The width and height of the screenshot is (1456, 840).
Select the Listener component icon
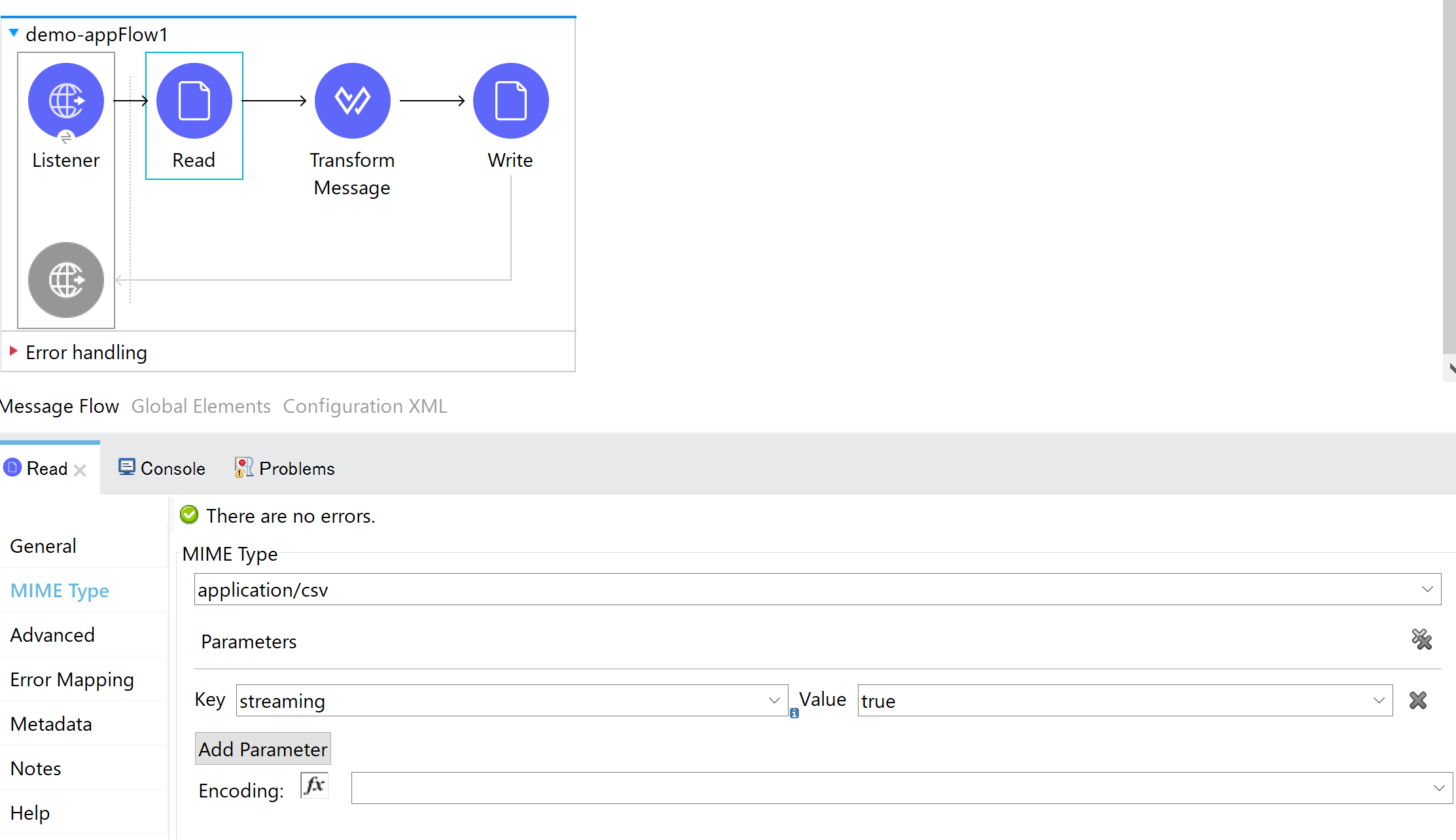point(66,100)
